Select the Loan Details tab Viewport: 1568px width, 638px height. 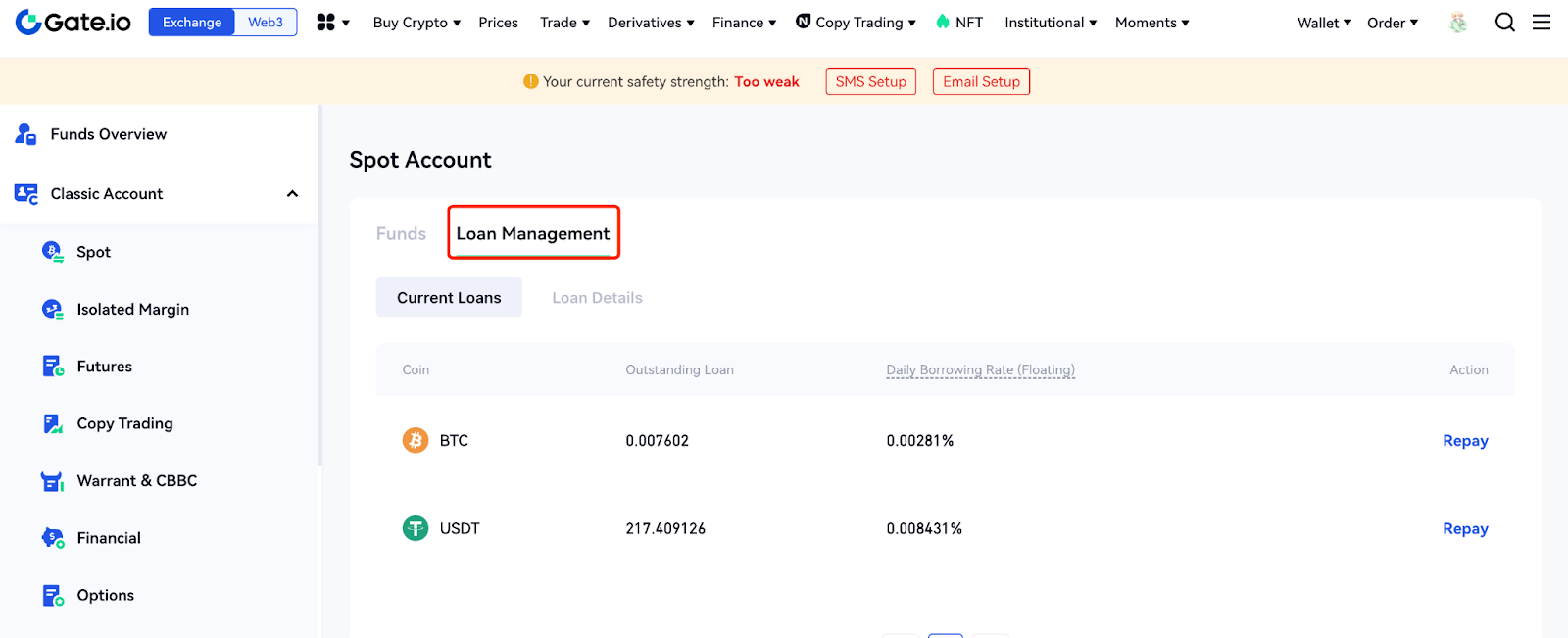[x=597, y=298]
